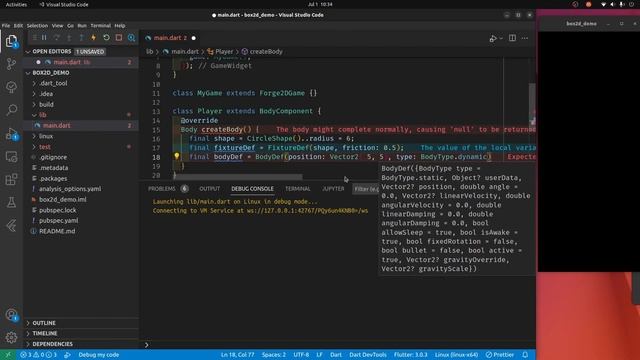Click the editor horizontal scrollbar
The width and height of the screenshot is (640, 360).
click(238, 177)
